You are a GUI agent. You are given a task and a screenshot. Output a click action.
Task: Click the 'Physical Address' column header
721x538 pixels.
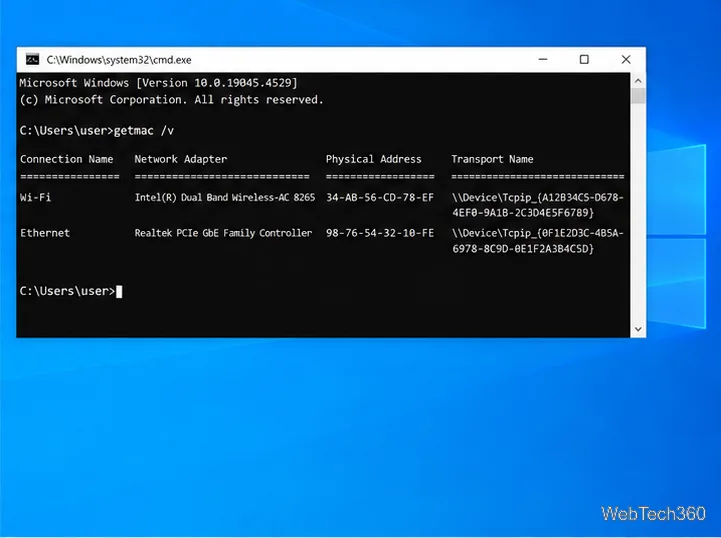(373, 159)
